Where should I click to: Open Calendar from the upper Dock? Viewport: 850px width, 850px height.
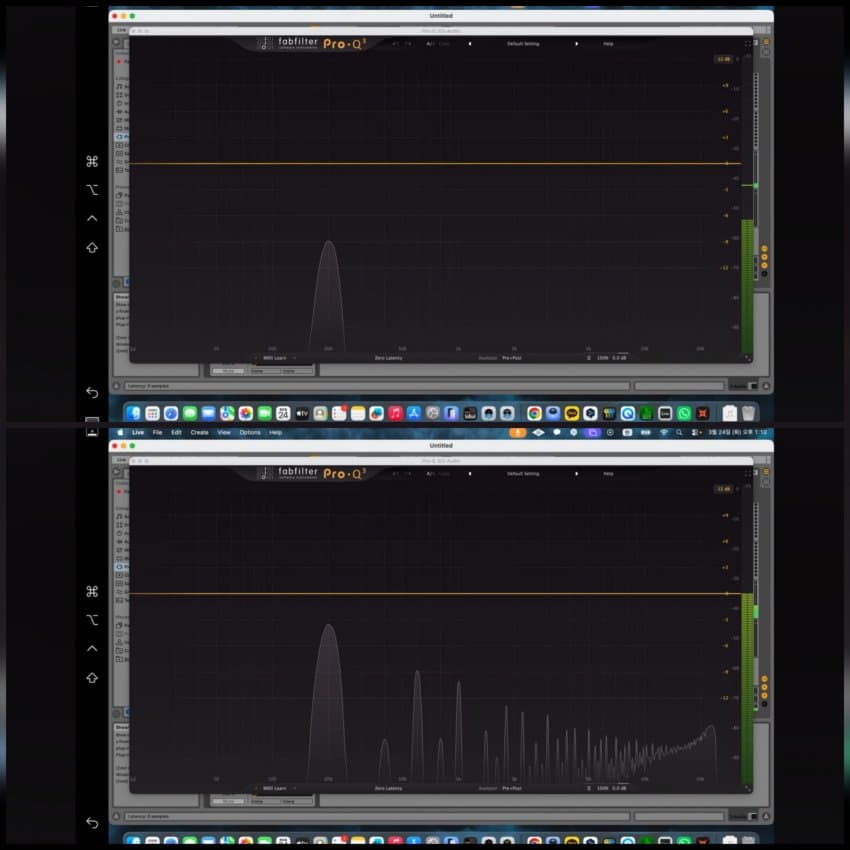[x=283, y=414]
